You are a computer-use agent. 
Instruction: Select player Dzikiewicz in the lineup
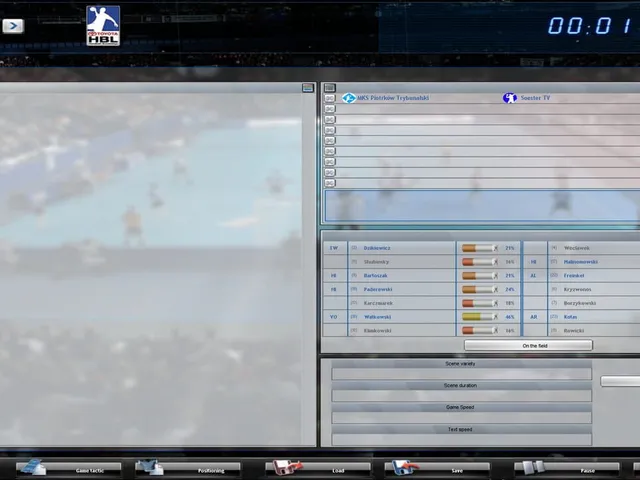click(x=377, y=248)
